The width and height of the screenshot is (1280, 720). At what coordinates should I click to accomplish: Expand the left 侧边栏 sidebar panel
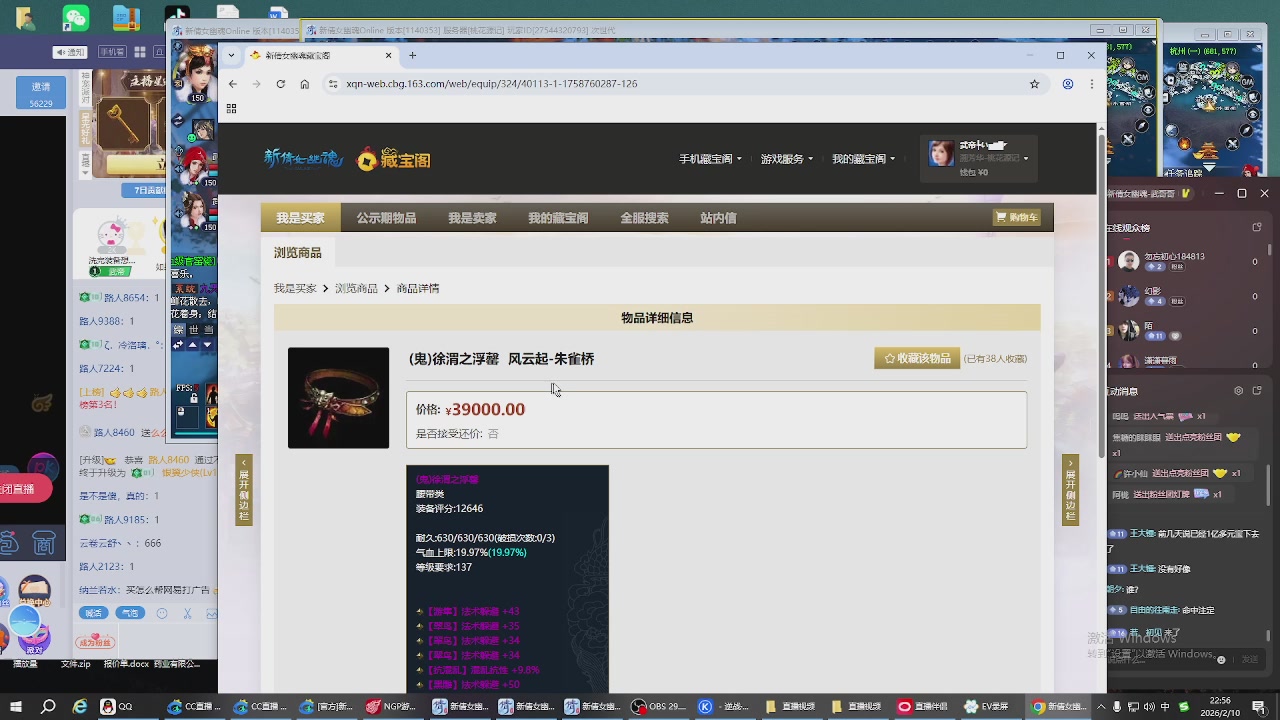(243, 489)
